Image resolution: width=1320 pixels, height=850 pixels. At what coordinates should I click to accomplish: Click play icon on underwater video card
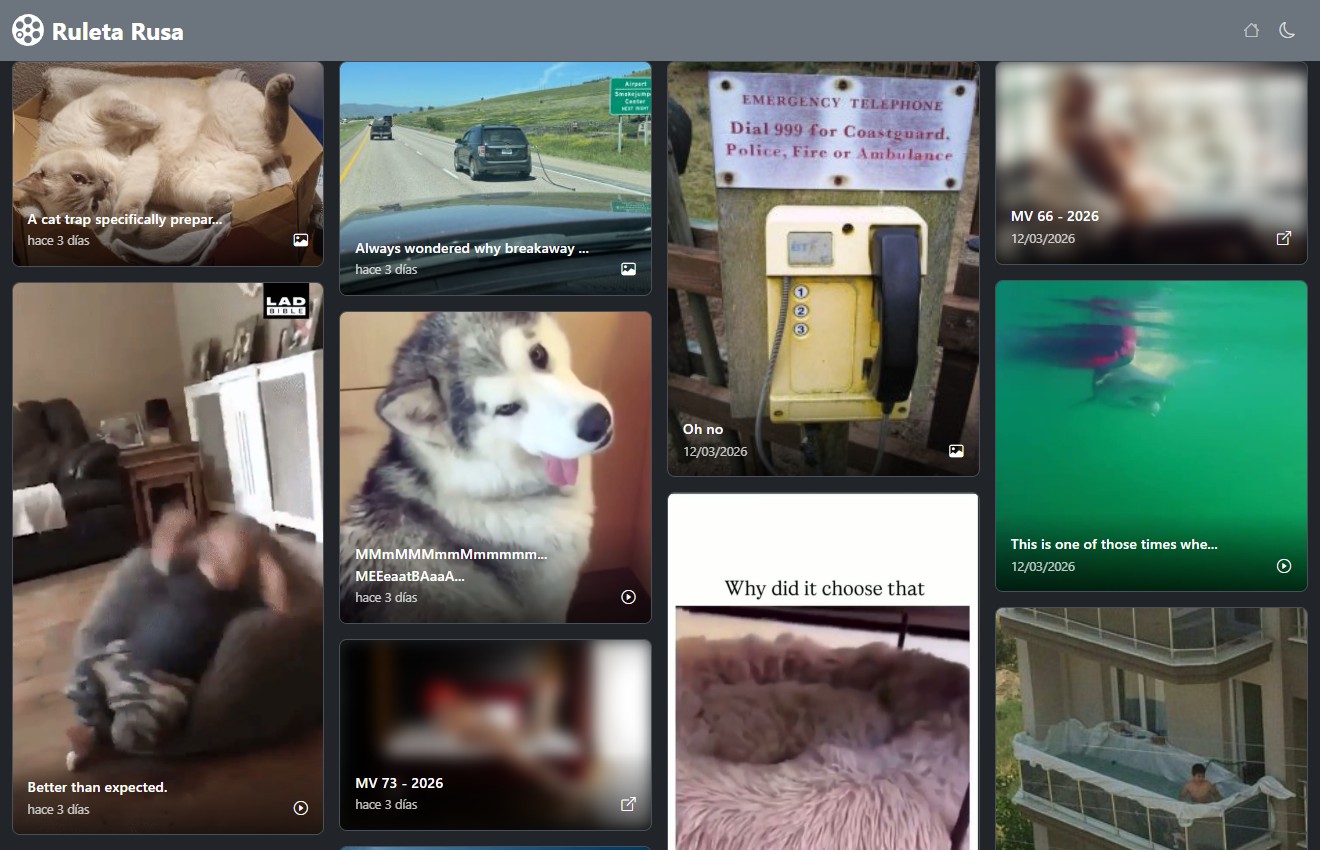(x=1284, y=566)
